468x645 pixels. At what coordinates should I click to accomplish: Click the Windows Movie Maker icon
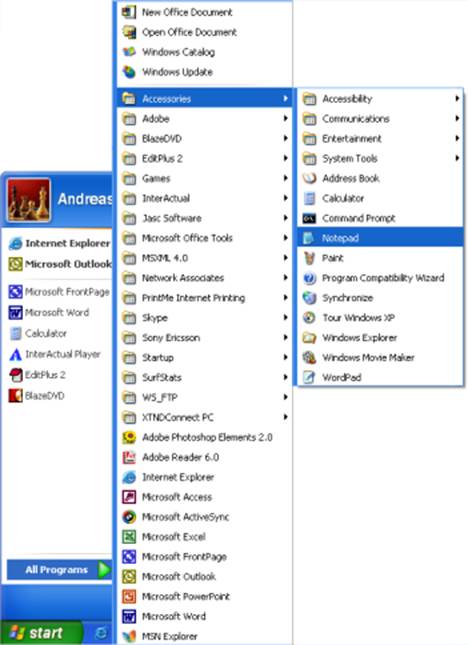[309, 357]
